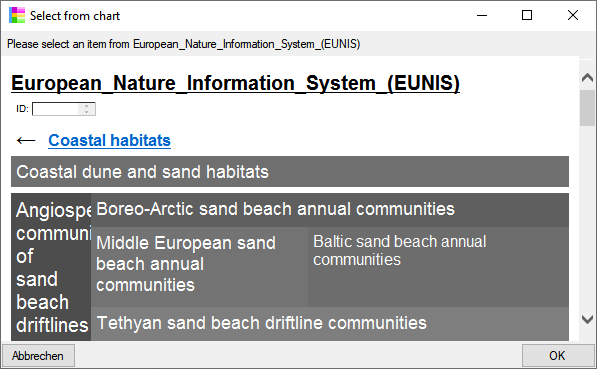Click into the ID input field
This screenshot has height=369, width=597.
tap(56, 109)
